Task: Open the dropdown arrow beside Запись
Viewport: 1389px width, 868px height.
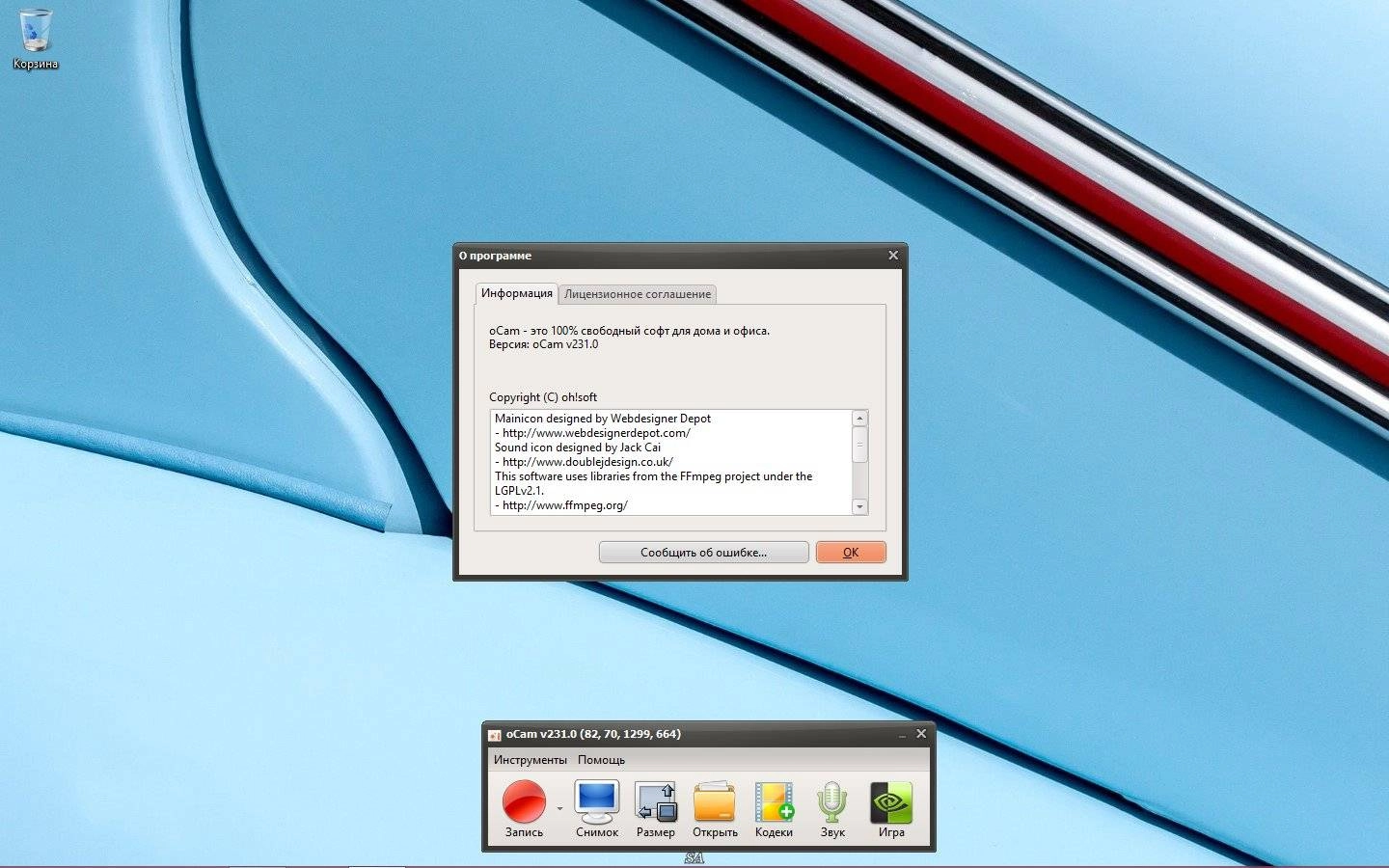Action: point(559,808)
